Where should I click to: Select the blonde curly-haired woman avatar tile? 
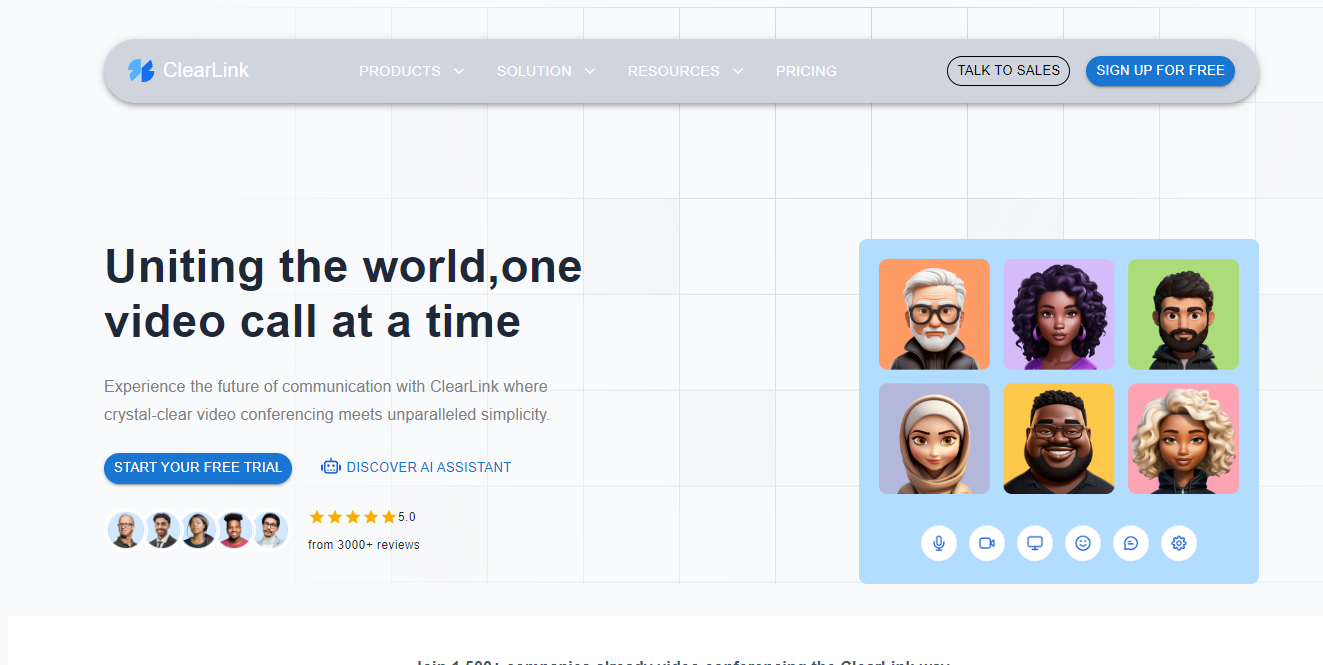point(1183,439)
